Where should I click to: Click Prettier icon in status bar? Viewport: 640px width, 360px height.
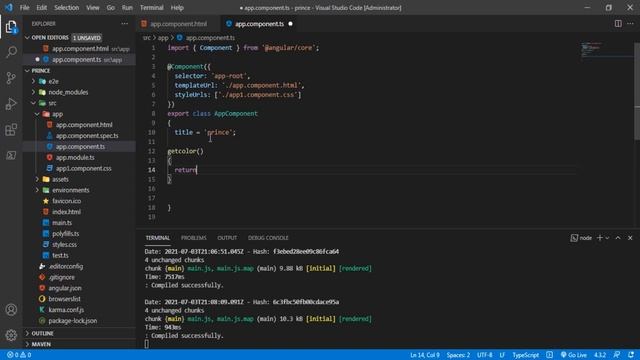coord(550,355)
